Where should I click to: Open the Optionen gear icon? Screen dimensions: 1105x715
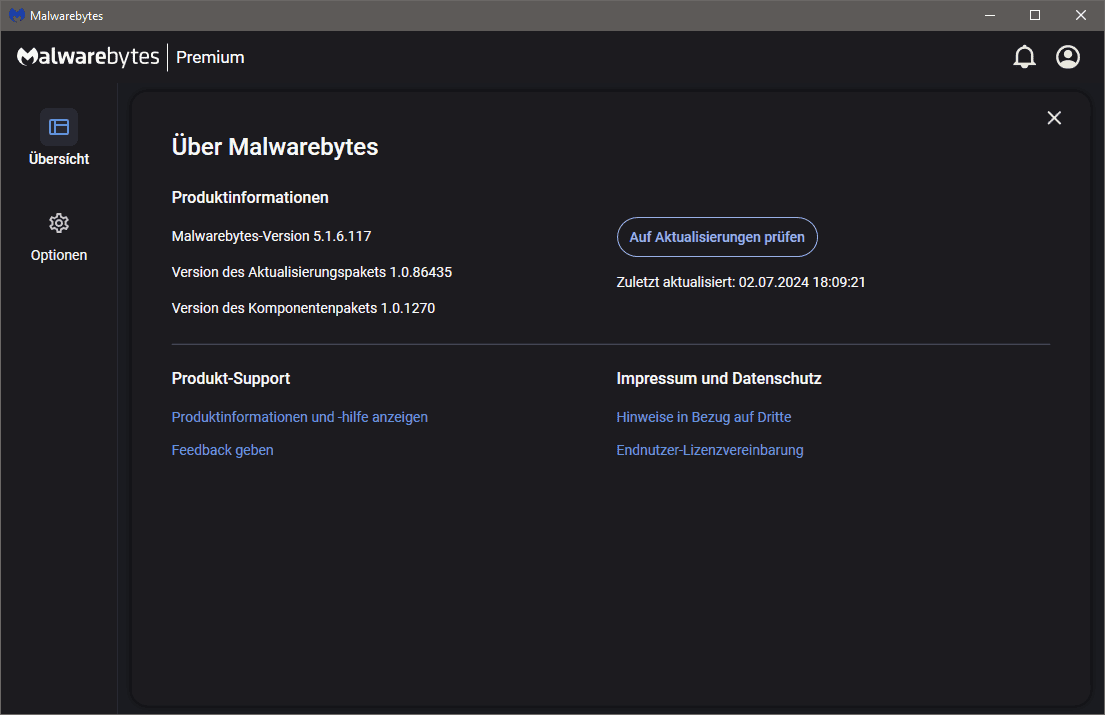[x=58, y=223]
